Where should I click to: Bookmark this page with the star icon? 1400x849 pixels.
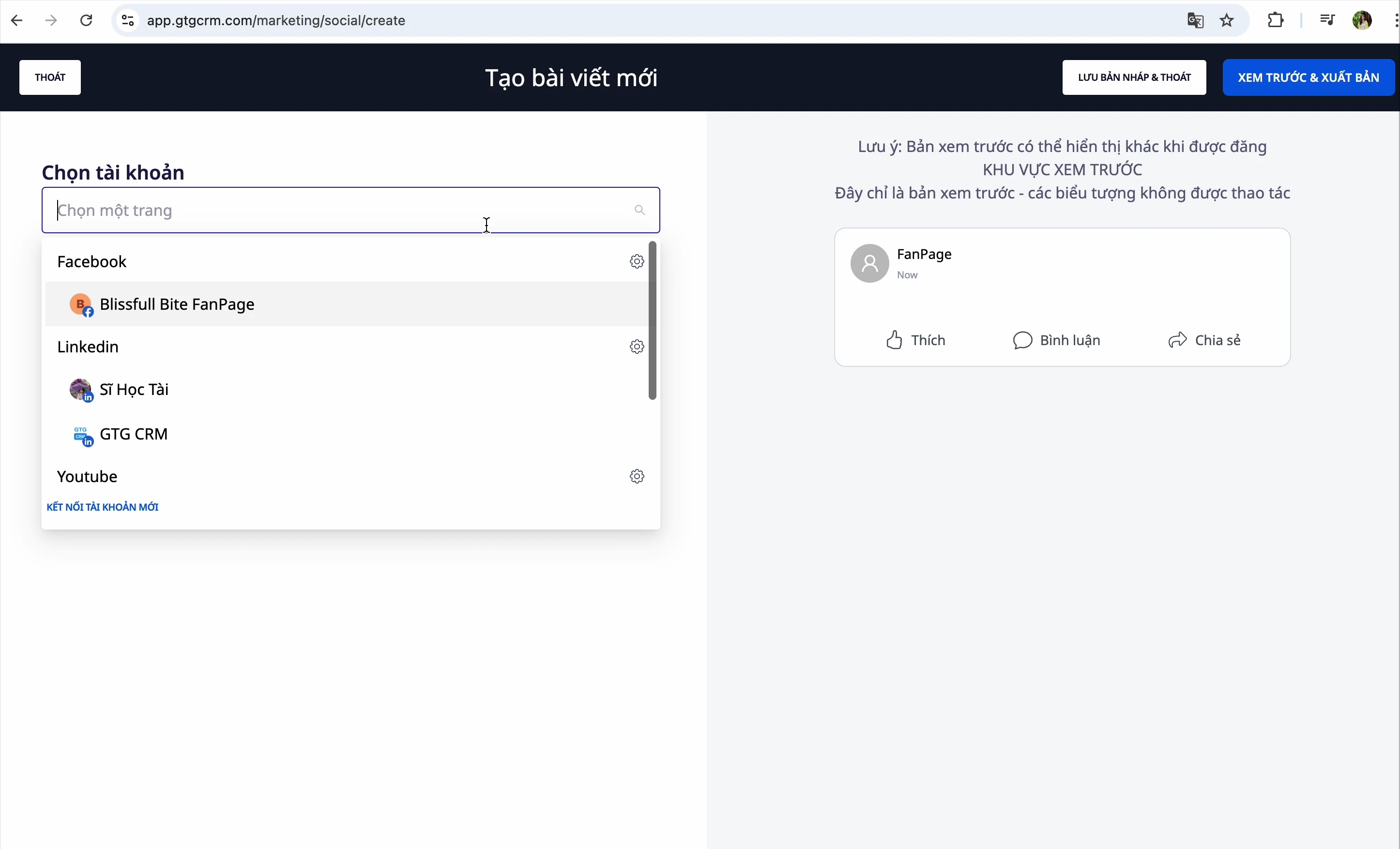[x=1227, y=20]
